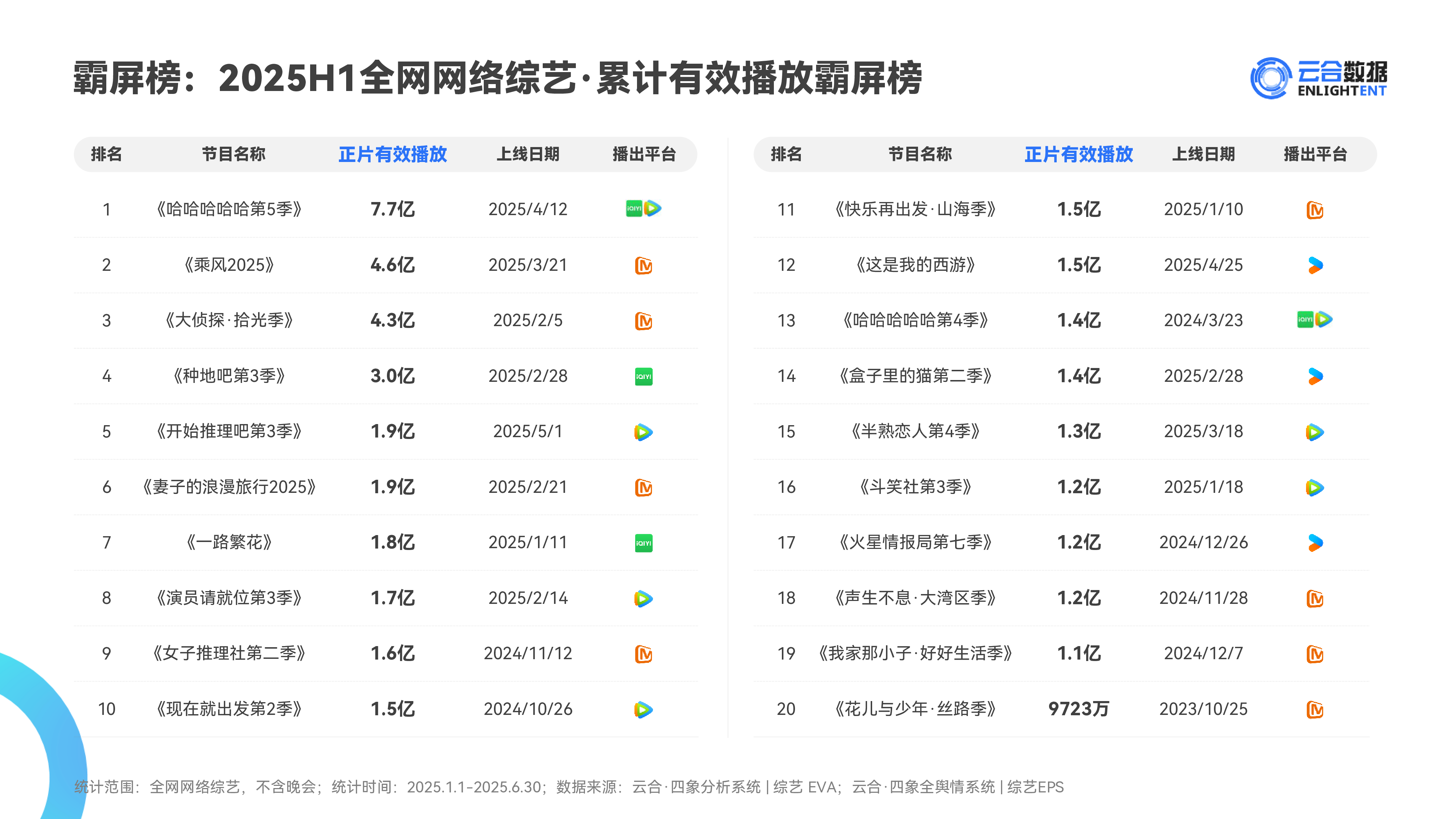Select the title 《种地吧第3季》
This screenshot has width=1456, height=819.
coord(229,376)
